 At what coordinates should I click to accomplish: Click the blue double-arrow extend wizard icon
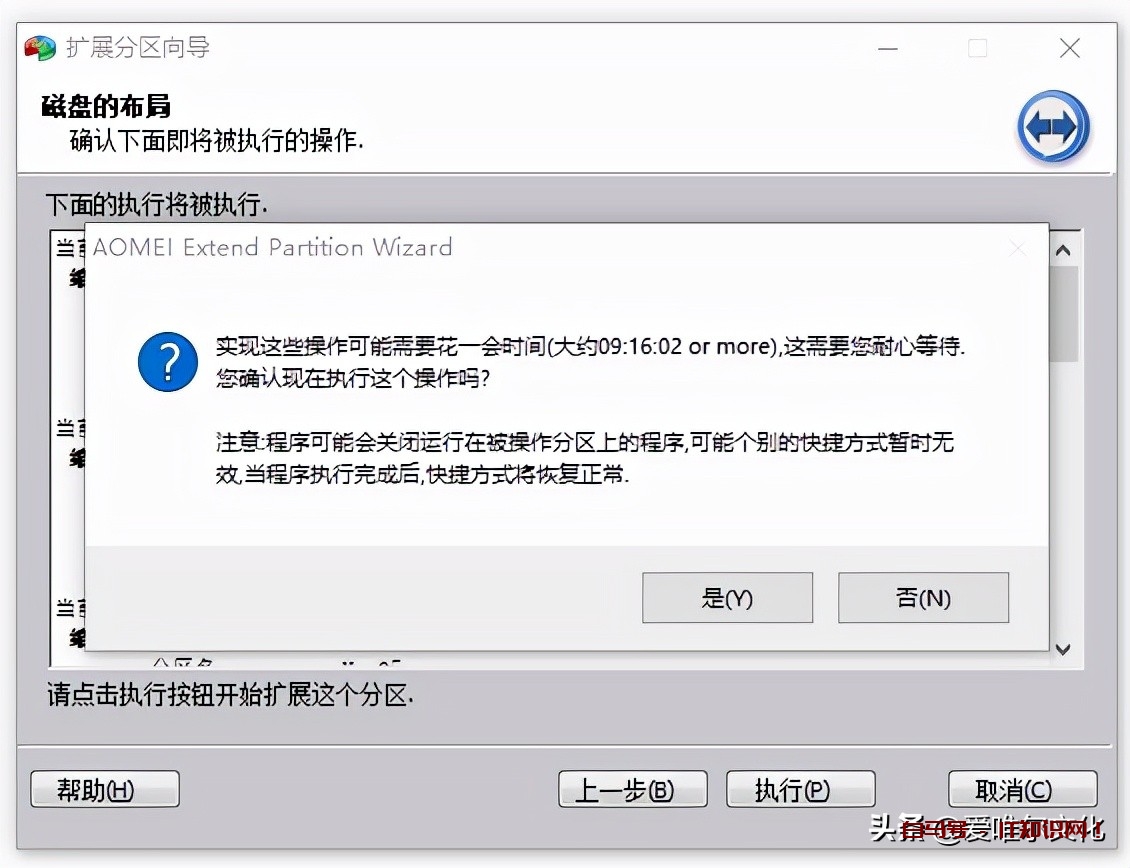[1053, 127]
